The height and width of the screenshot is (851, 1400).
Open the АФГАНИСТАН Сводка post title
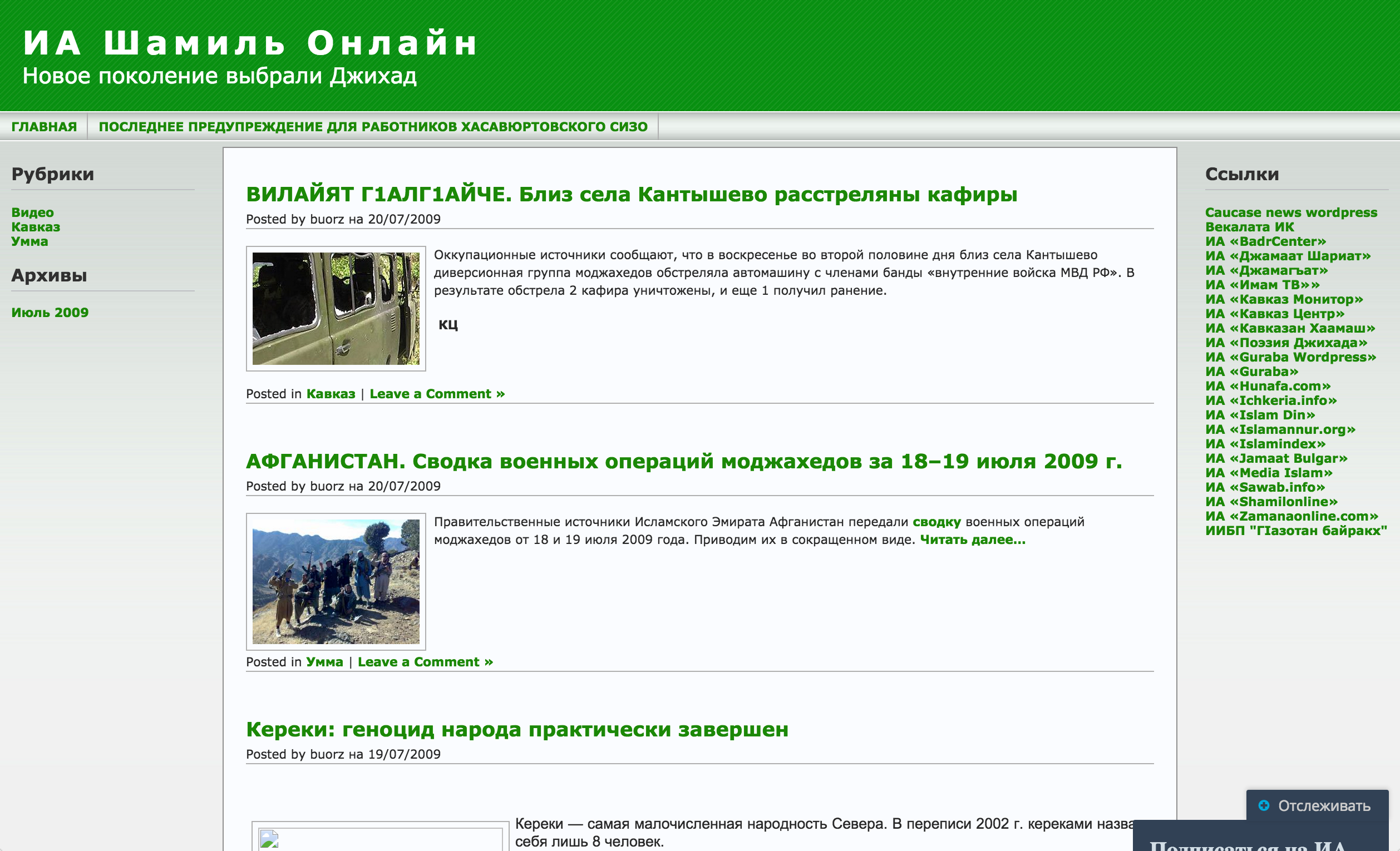point(683,461)
